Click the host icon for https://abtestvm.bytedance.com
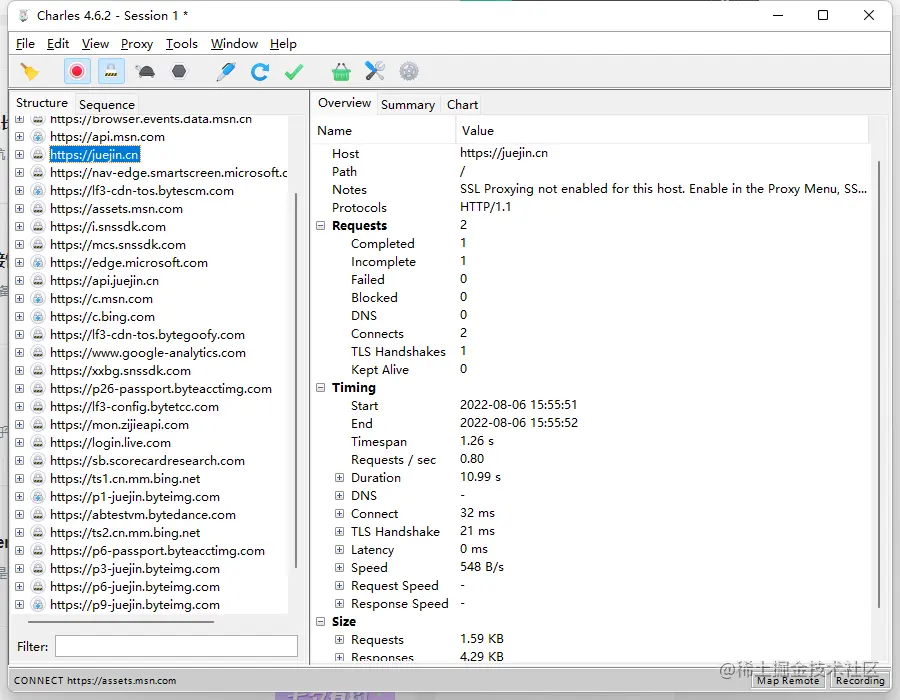The width and height of the screenshot is (900, 700). (38, 515)
